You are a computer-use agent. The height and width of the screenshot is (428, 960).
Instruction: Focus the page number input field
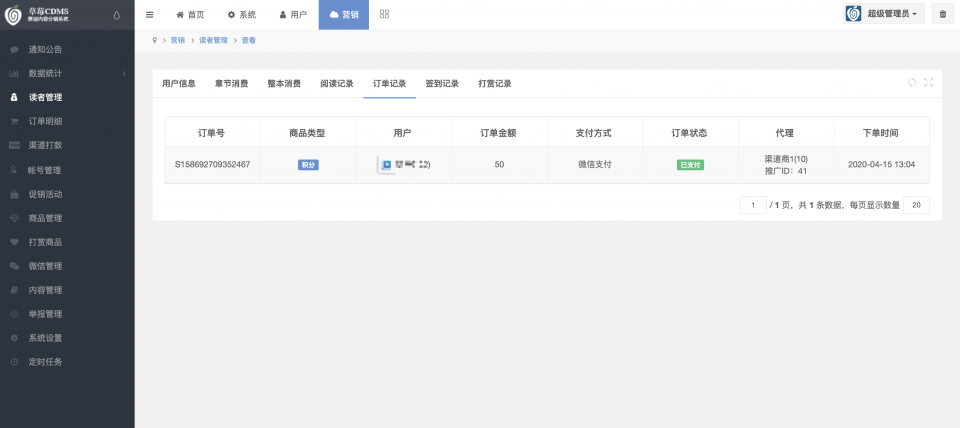pos(753,205)
